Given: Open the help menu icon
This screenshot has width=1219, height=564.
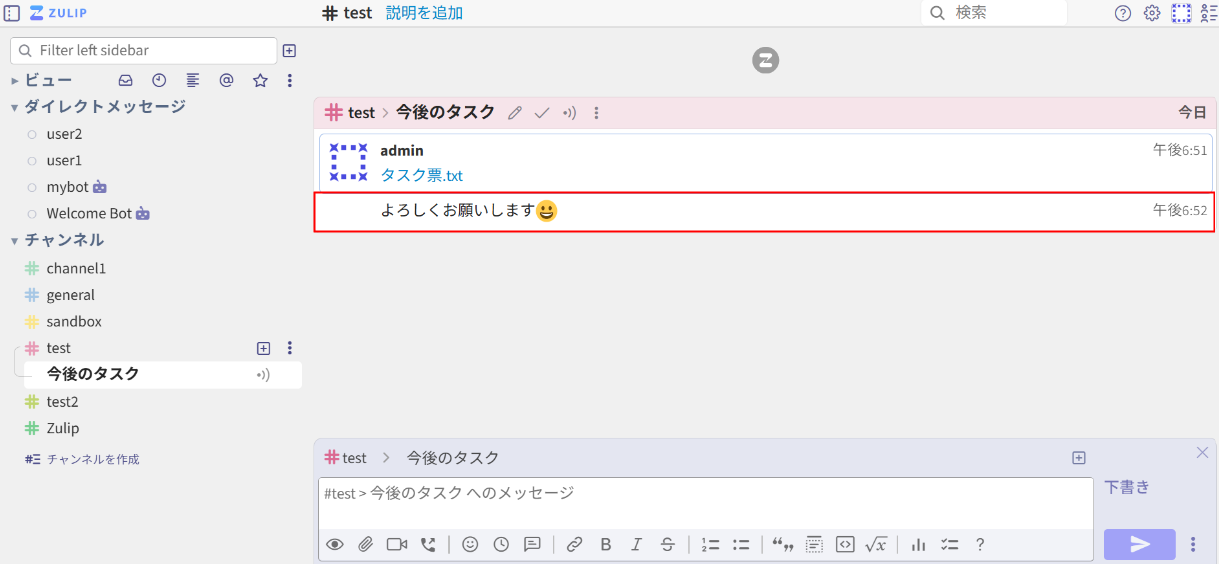Looking at the screenshot, I should pos(1123,13).
